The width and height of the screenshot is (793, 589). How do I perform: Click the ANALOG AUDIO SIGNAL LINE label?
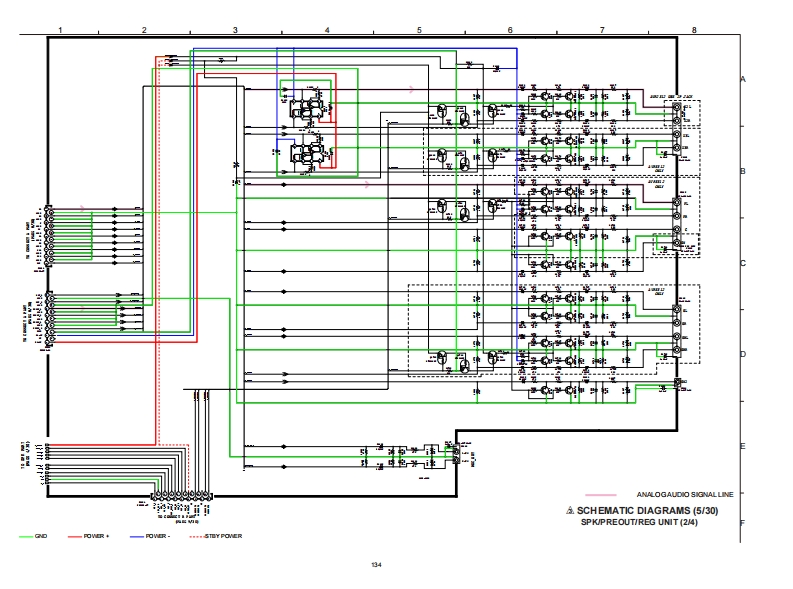tap(685, 495)
